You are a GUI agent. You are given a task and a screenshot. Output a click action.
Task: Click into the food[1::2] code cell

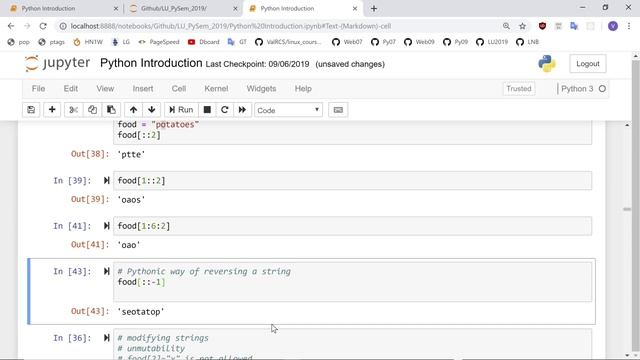coord(352,181)
